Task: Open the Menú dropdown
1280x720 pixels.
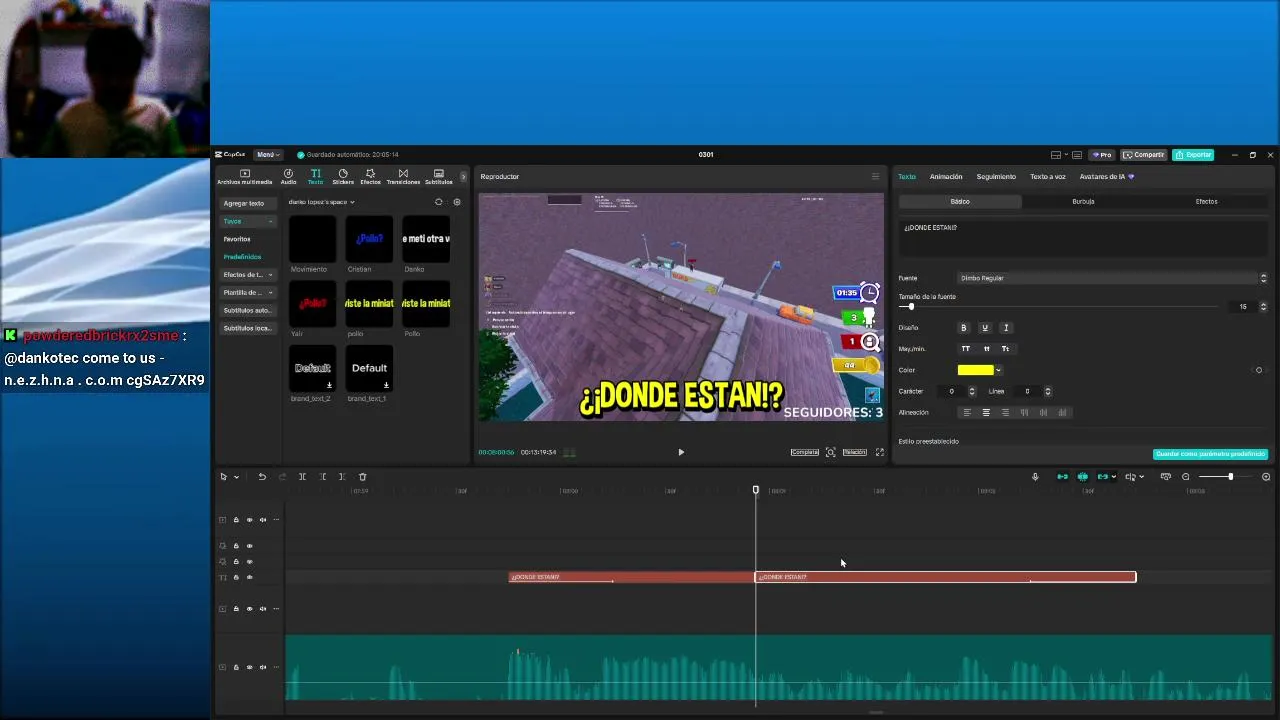Action: pyautogui.click(x=267, y=155)
